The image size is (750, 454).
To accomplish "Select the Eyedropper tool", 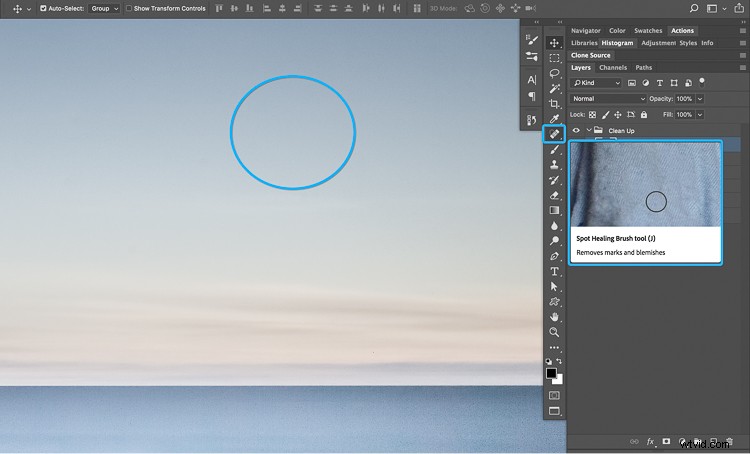I will 554,119.
